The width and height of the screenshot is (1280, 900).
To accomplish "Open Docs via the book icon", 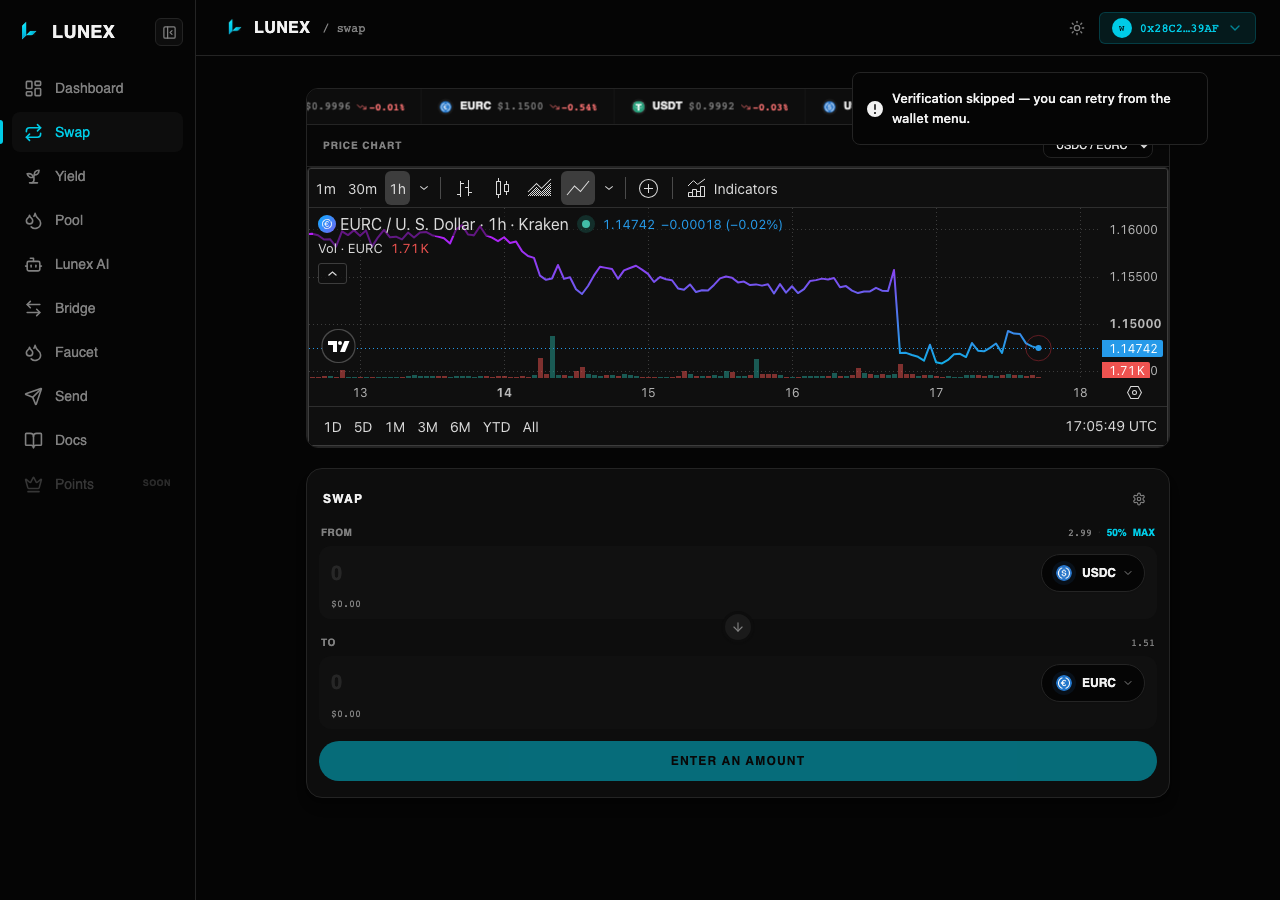I will coord(34,440).
